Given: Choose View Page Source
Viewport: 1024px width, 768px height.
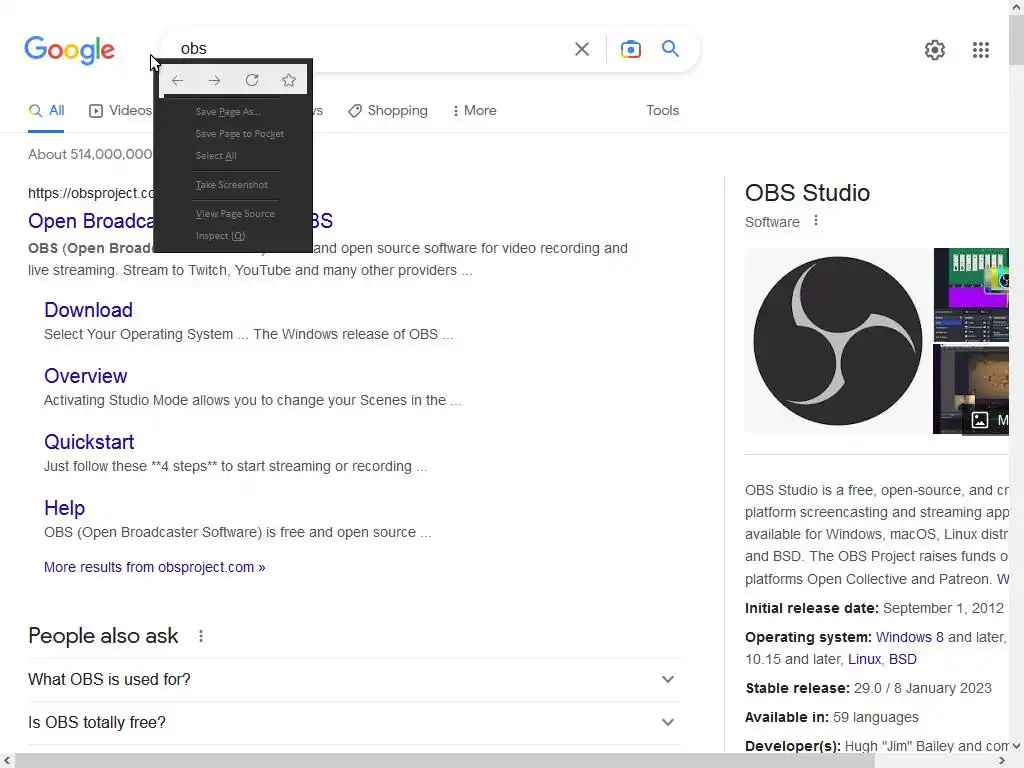Looking at the screenshot, I should [x=235, y=214].
